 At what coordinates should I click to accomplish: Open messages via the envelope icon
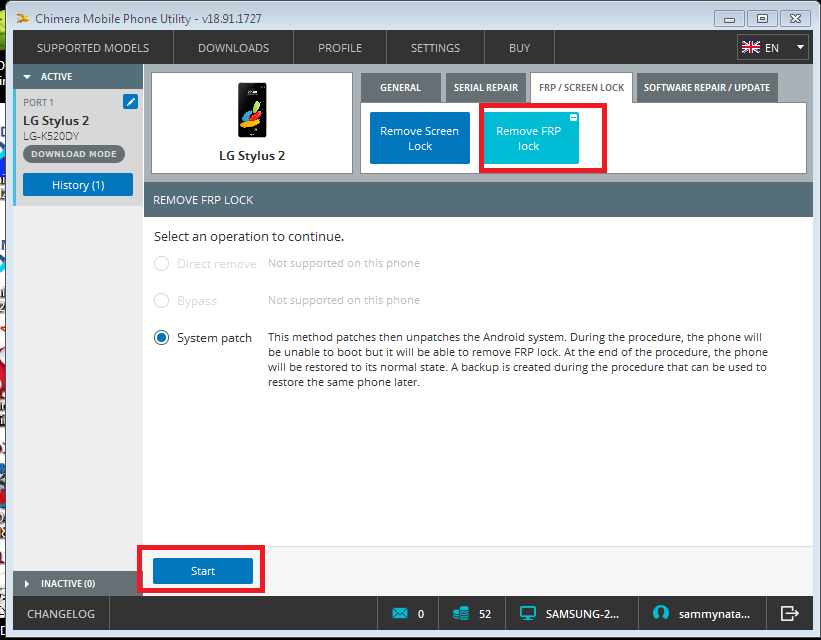point(400,613)
